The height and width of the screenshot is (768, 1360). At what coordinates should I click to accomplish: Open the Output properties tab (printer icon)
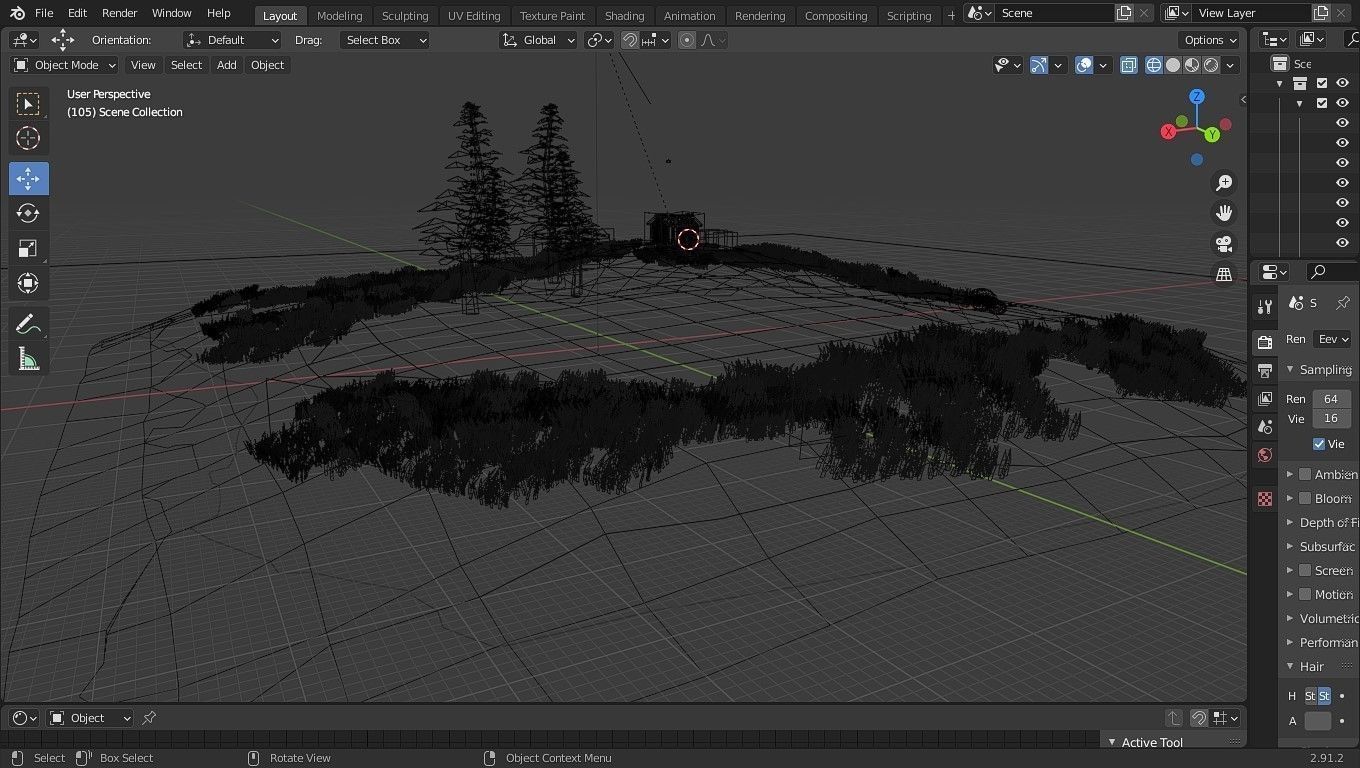1265,371
